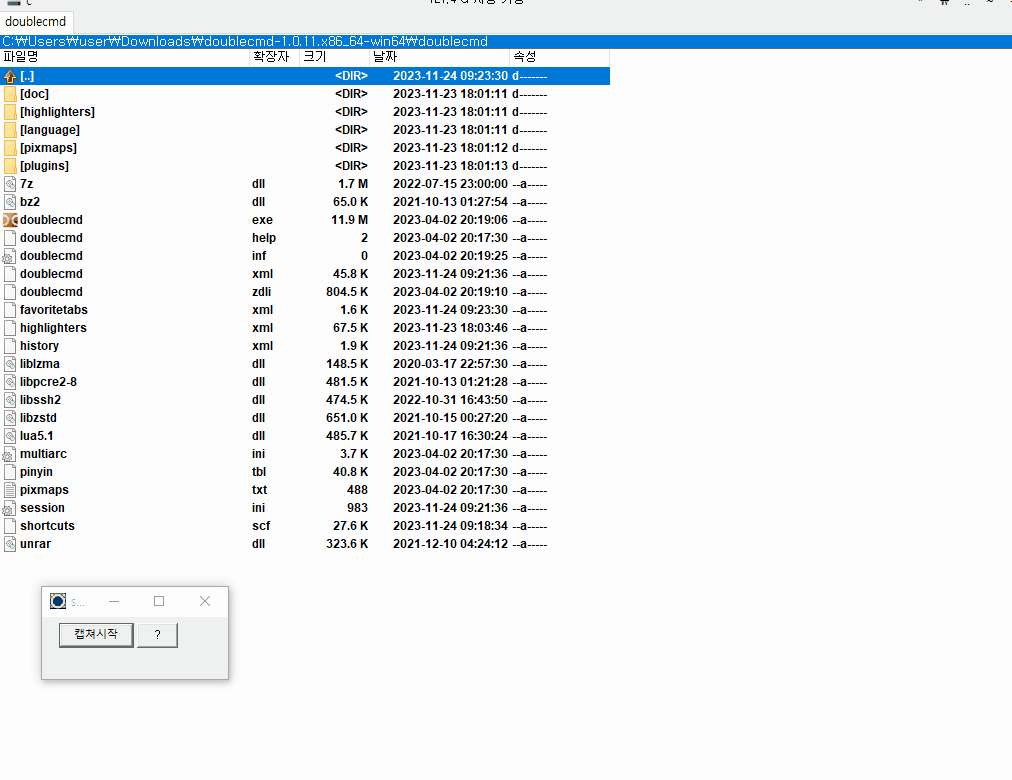Click the multiarc ini gear icon
This screenshot has width=1012, height=780.
click(x=9, y=455)
